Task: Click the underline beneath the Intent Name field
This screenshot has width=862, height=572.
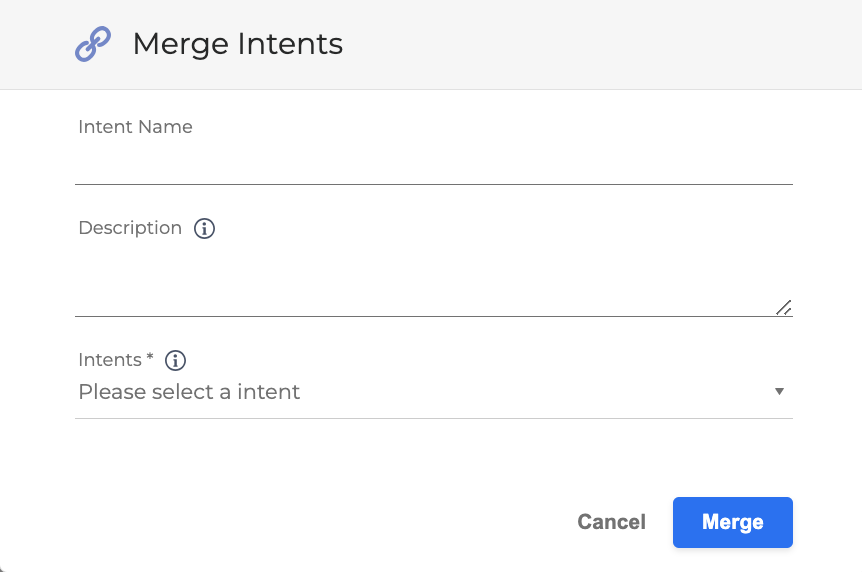Action: 433,184
